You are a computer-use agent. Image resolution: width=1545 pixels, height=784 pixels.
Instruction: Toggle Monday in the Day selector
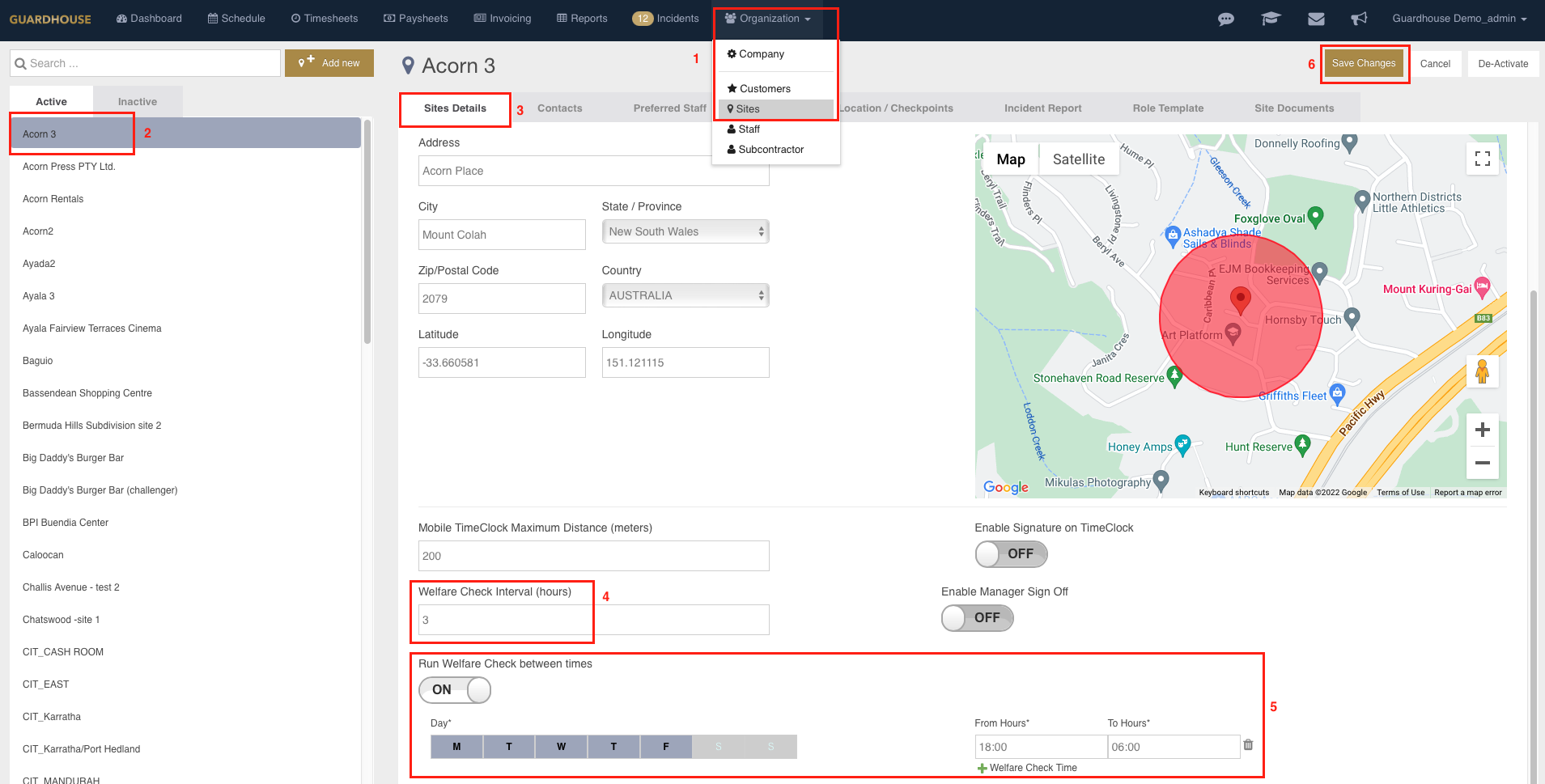click(456, 747)
